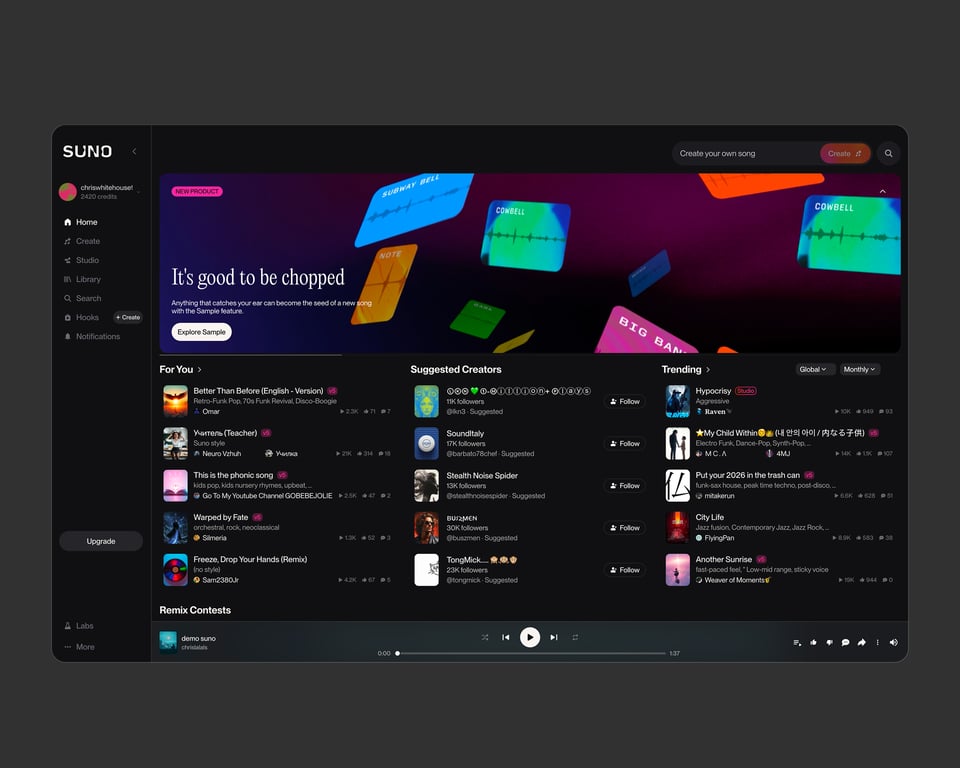Open Search from the sidebar
This screenshot has height=768, width=960.
pos(85,298)
